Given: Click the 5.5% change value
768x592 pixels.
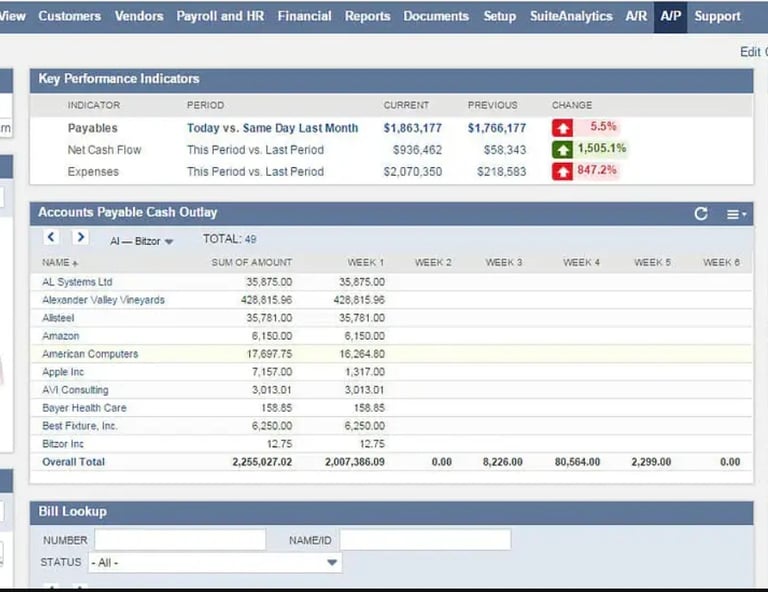Looking at the screenshot, I should click(x=603, y=126).
